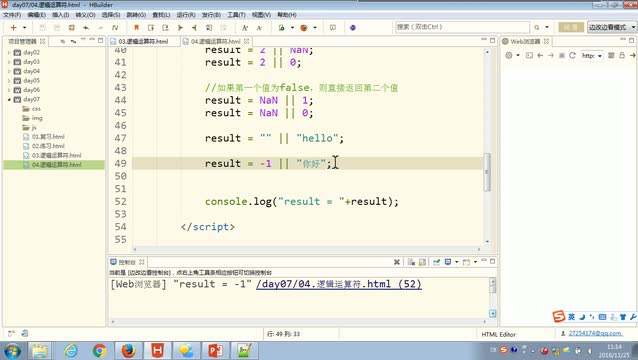This screenshot has width=638, height=360.
Task: Click the run-in-browser green icon
Action: pyautogui.click(x=282, y=28)
